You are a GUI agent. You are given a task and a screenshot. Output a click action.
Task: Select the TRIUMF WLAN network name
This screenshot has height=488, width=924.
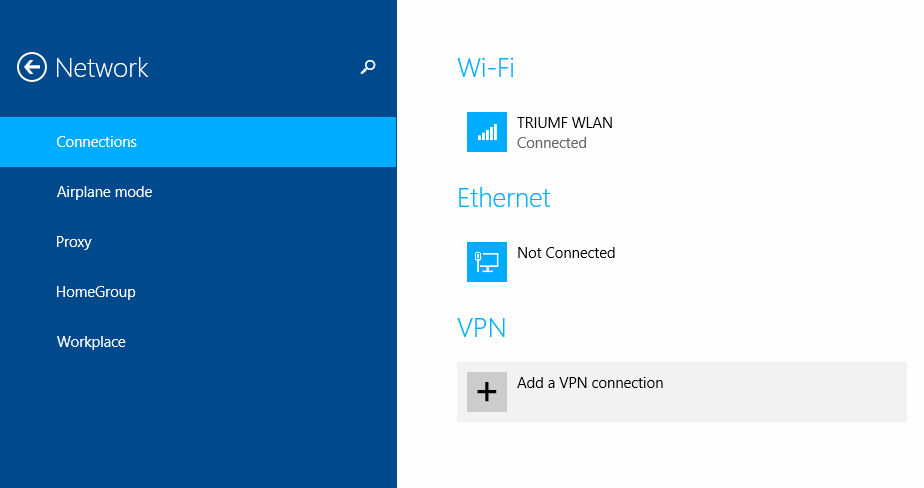click(565, 123)
